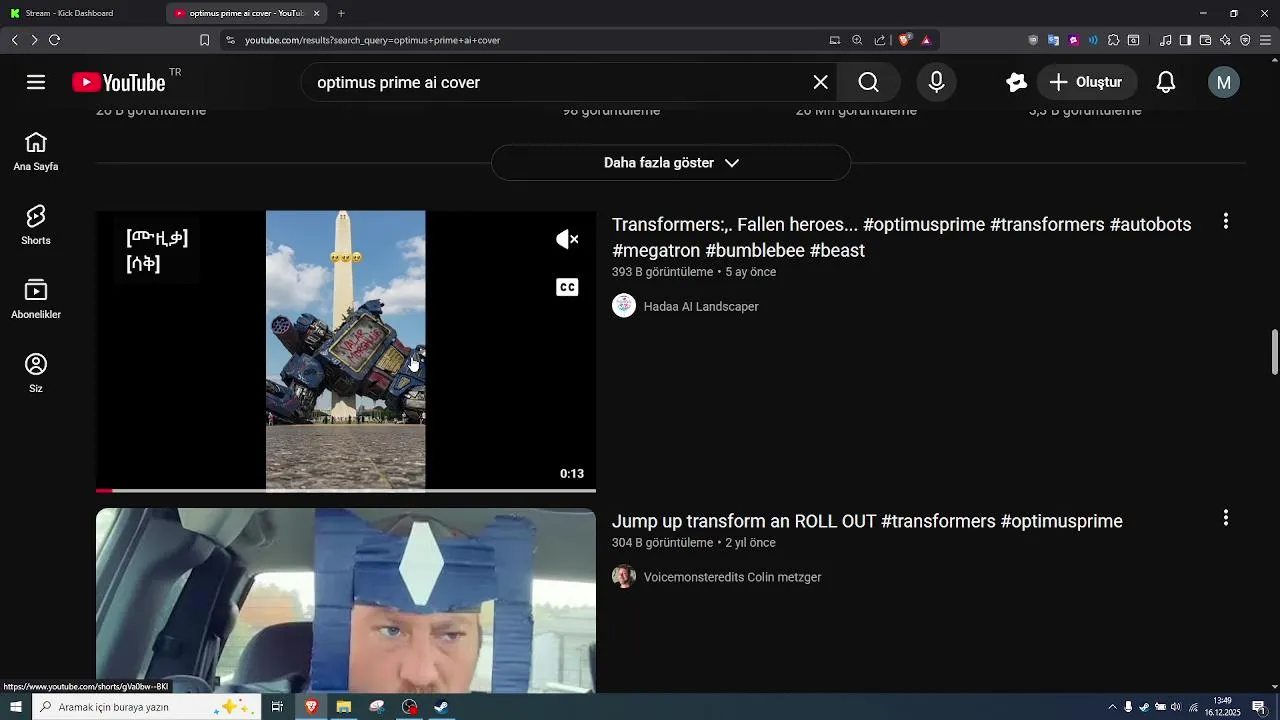Screen dimensions: 1280x720
Task: Open the Brave Wallet icon
Action: click(x=1205, y=40)
